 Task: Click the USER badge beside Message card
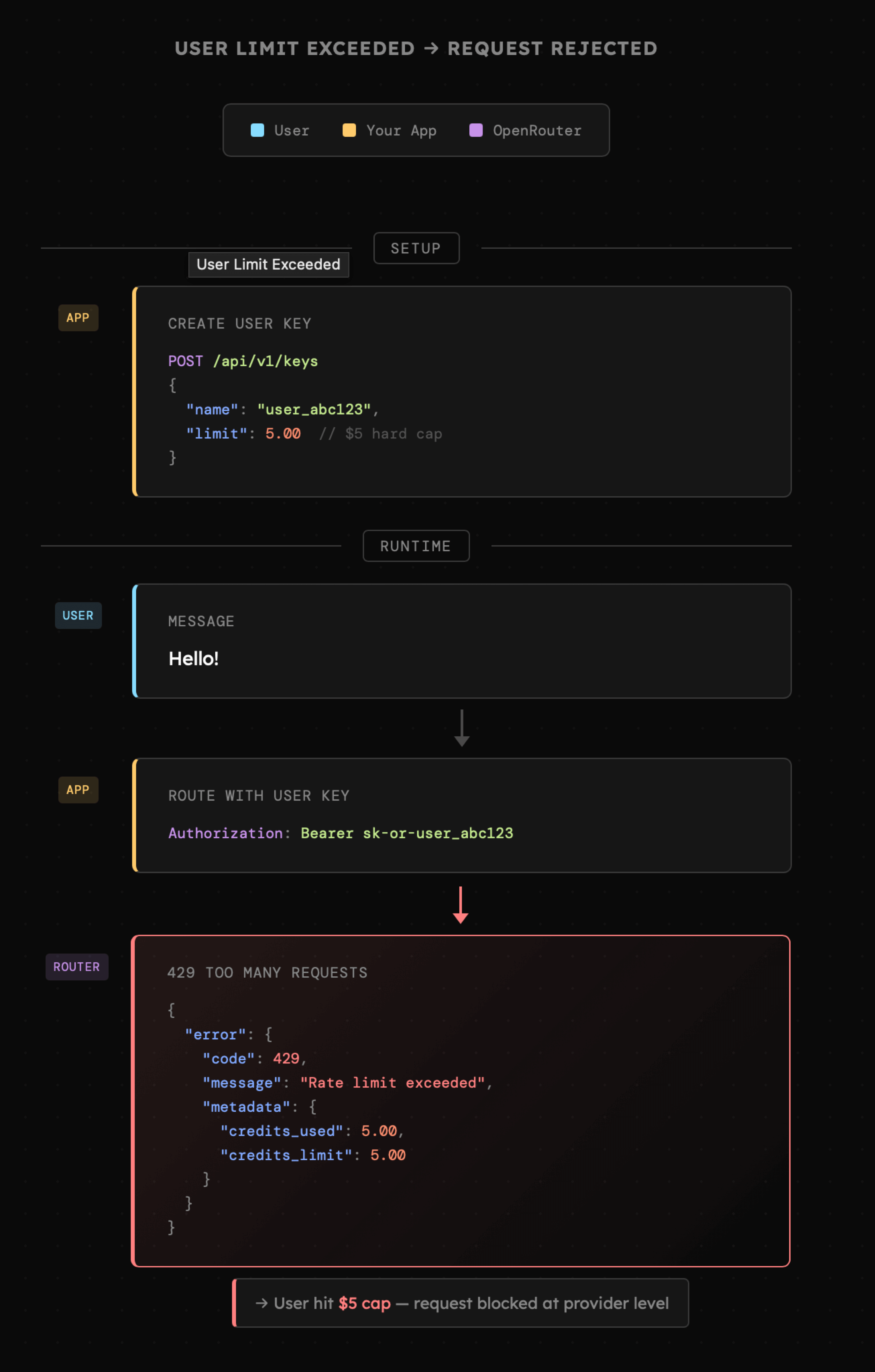pyautogui.click(x=78, y=615)
